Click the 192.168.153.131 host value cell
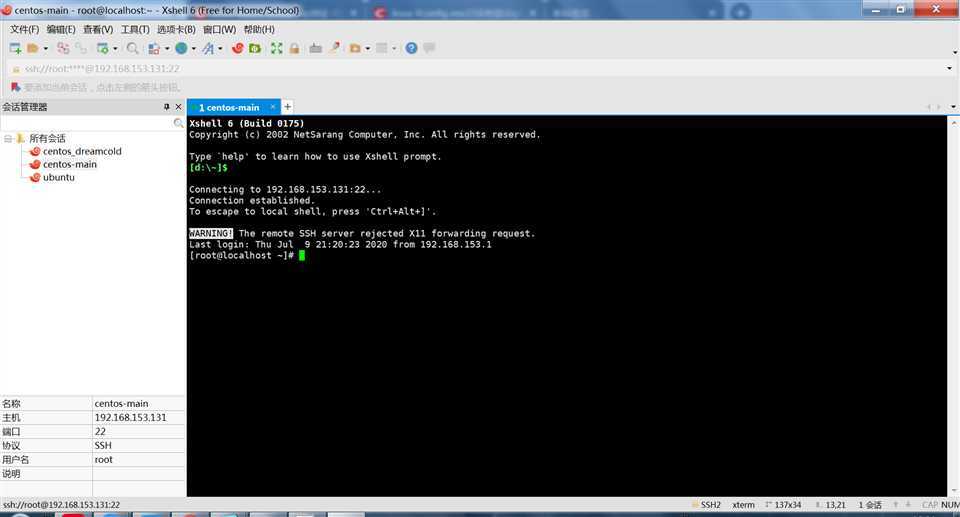Screen dimensions: 960x517 138,417
